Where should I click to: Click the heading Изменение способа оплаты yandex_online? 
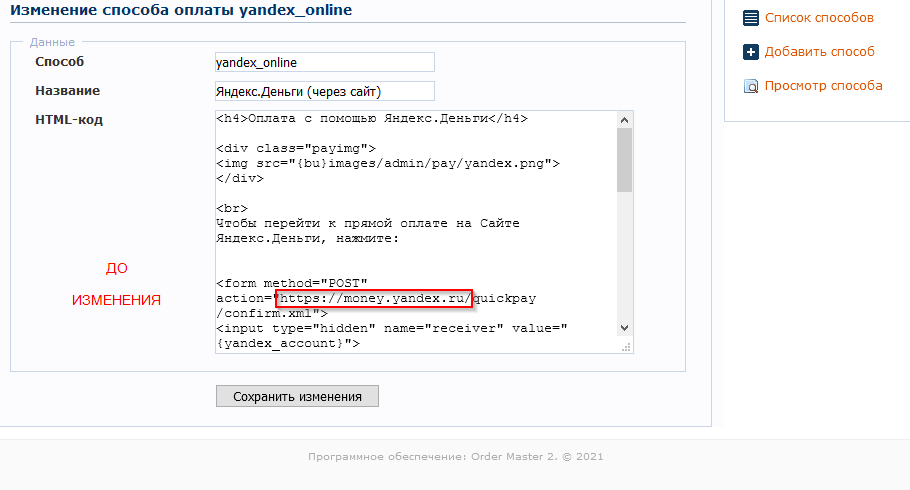(x=181, y=10)
